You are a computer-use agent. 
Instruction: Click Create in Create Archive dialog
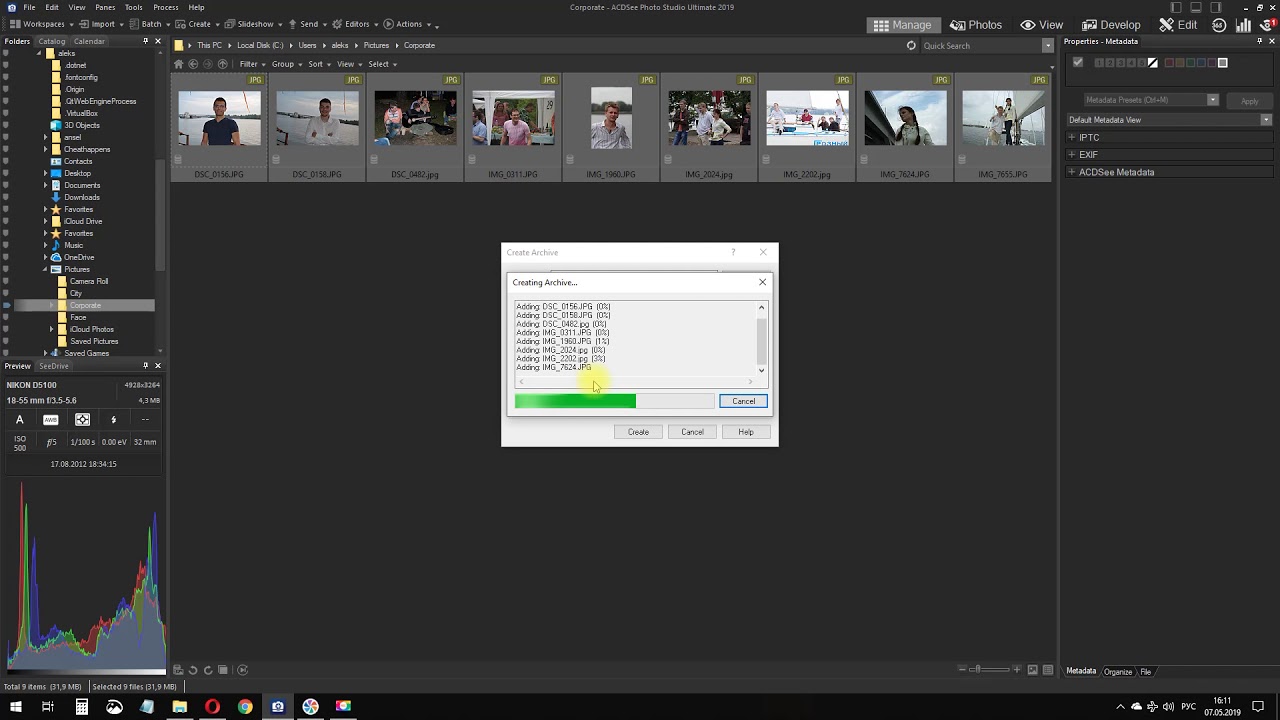(x=638, y=432)
